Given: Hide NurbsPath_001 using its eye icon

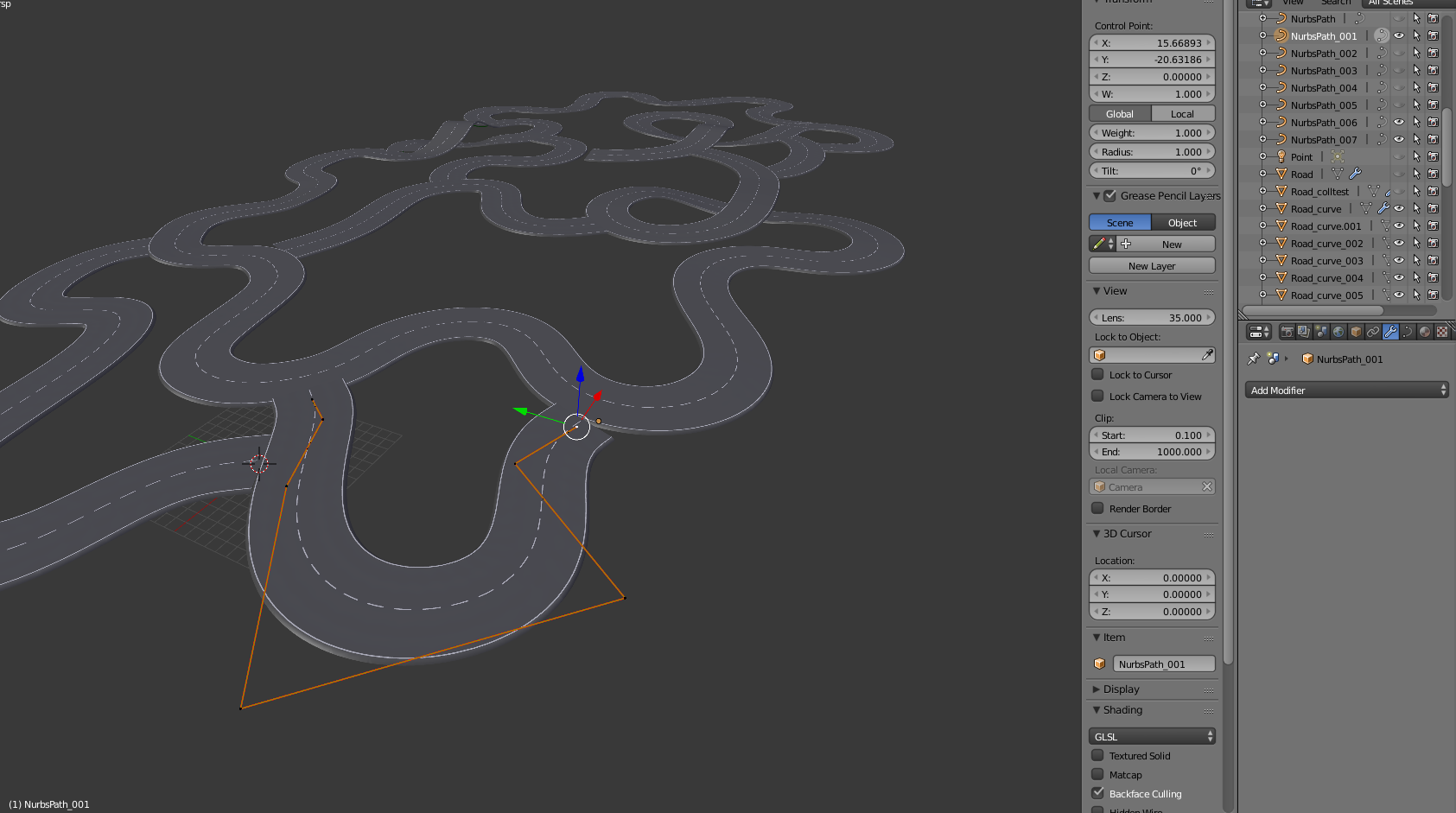Looking at the screenshot, I should 1399,35.
